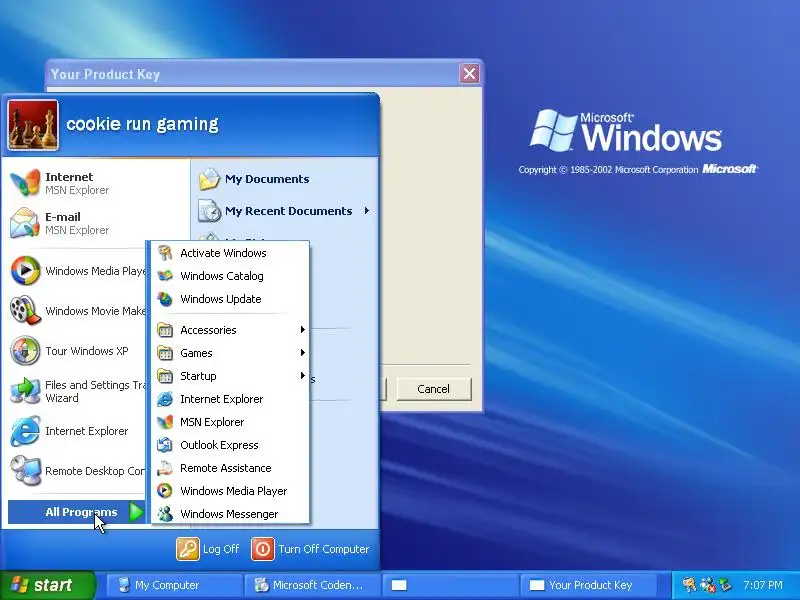Click the Windows Catalog icon
Image resolution: width=800 pixels, height=600 pixels.
point(165,276)
